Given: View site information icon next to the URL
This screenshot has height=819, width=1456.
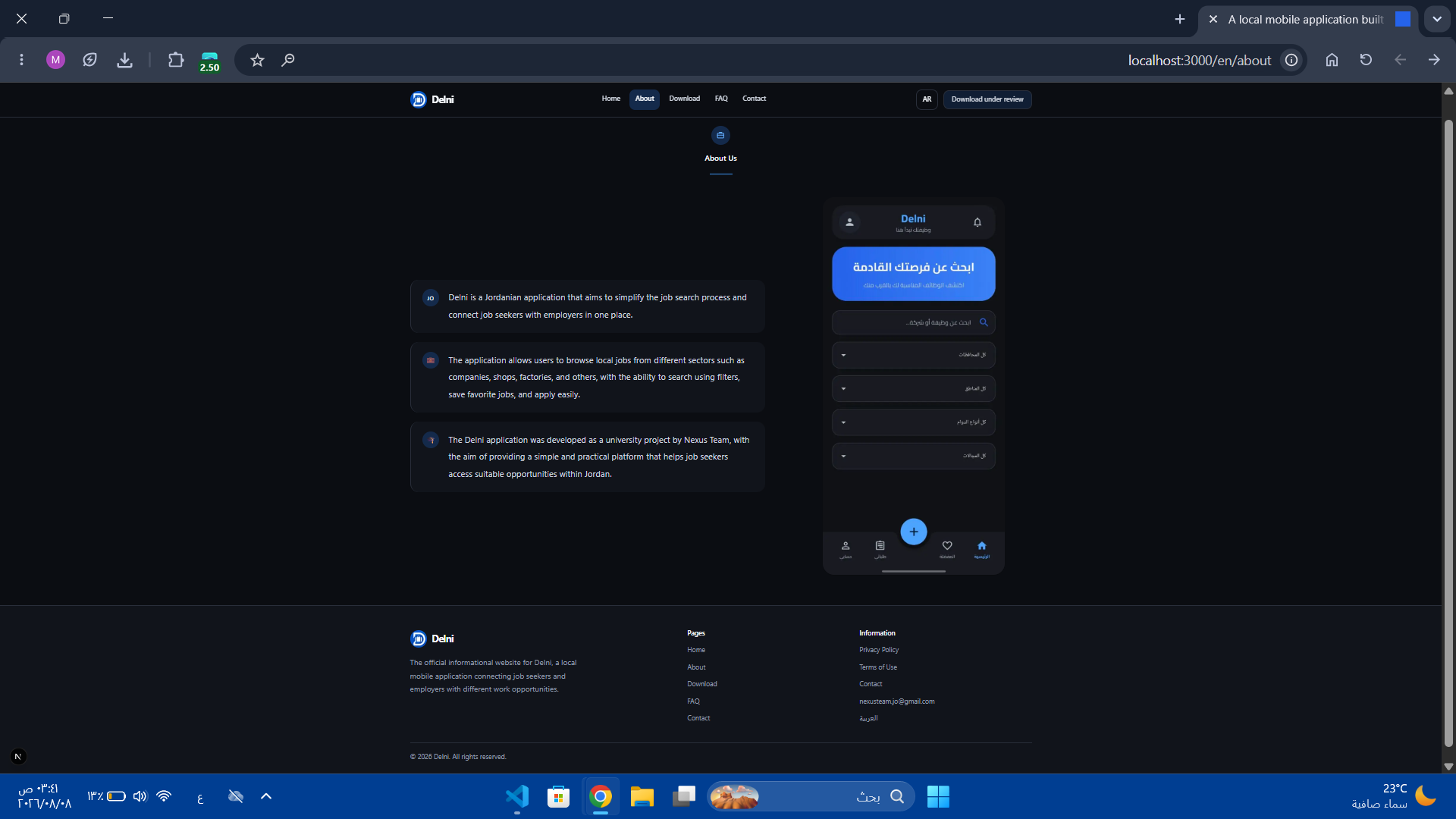Looking at the screenshot, I should 1291,60.
